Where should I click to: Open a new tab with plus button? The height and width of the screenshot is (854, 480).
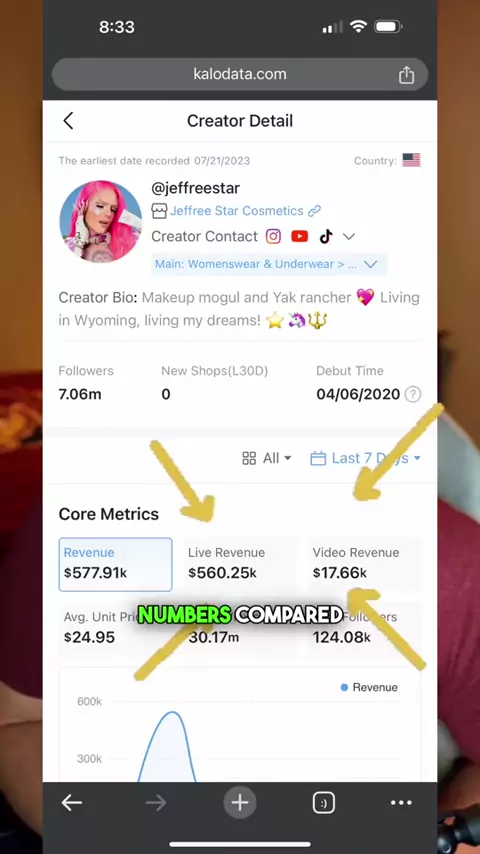(x=240, y=802)
